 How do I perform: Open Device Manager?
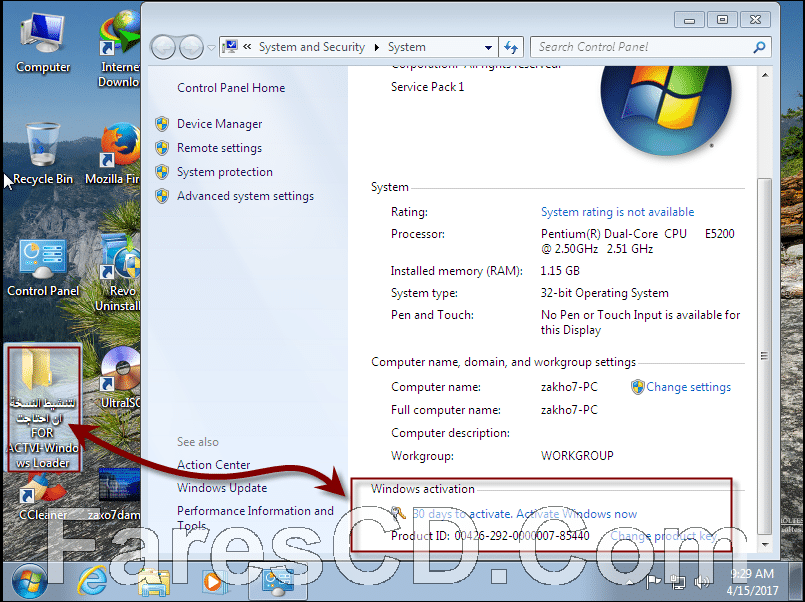[220, 124]
